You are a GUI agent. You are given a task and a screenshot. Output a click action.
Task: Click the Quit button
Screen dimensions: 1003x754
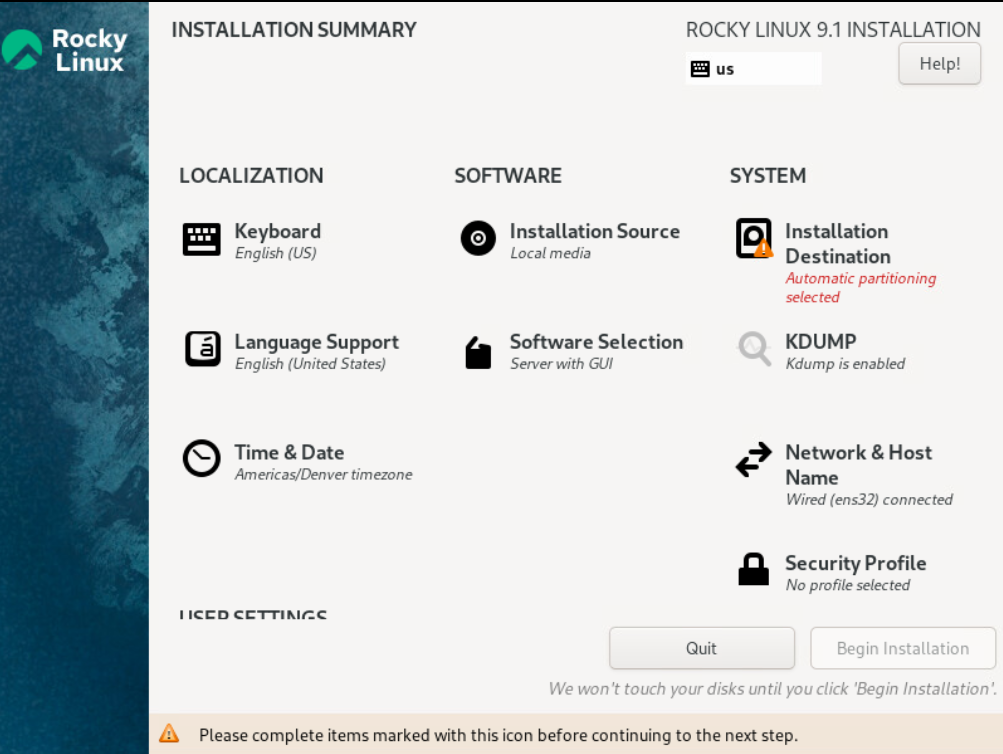(x=701, y=648)
